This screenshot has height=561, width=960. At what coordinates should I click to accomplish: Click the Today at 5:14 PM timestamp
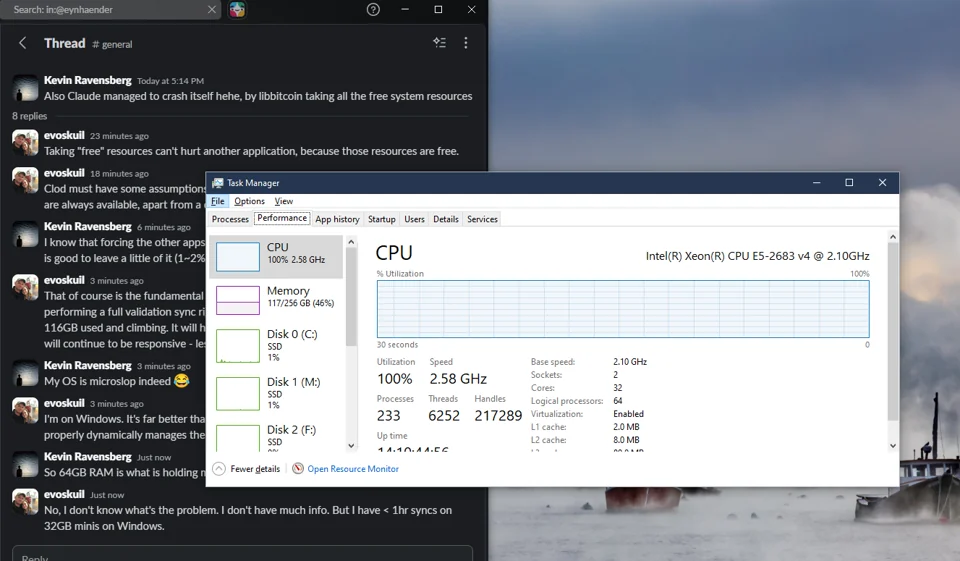click(x=170, y=81)
